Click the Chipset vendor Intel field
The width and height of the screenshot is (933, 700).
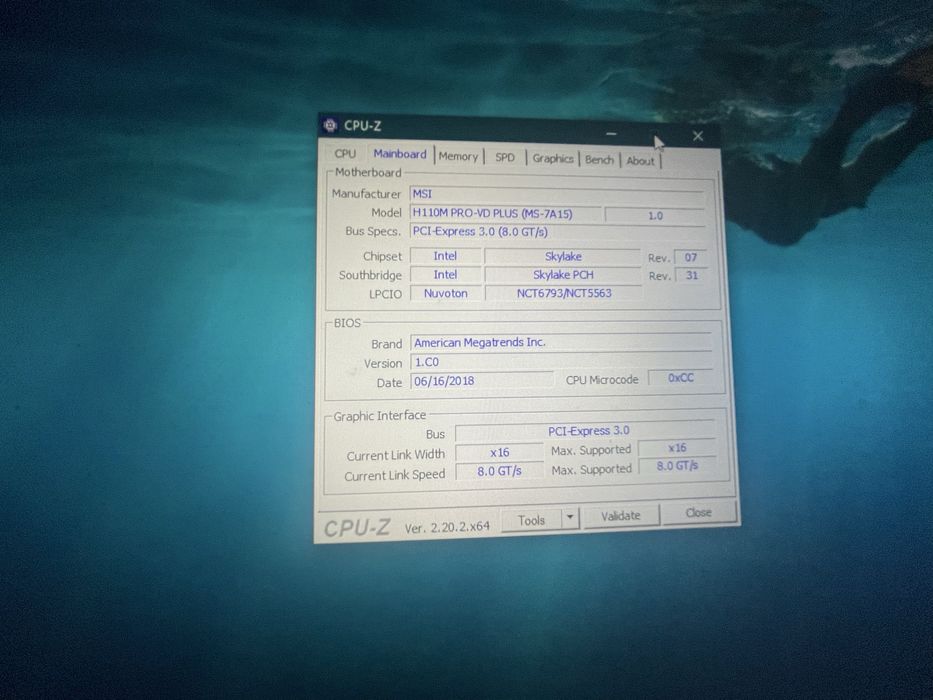(x=445, y=256)
